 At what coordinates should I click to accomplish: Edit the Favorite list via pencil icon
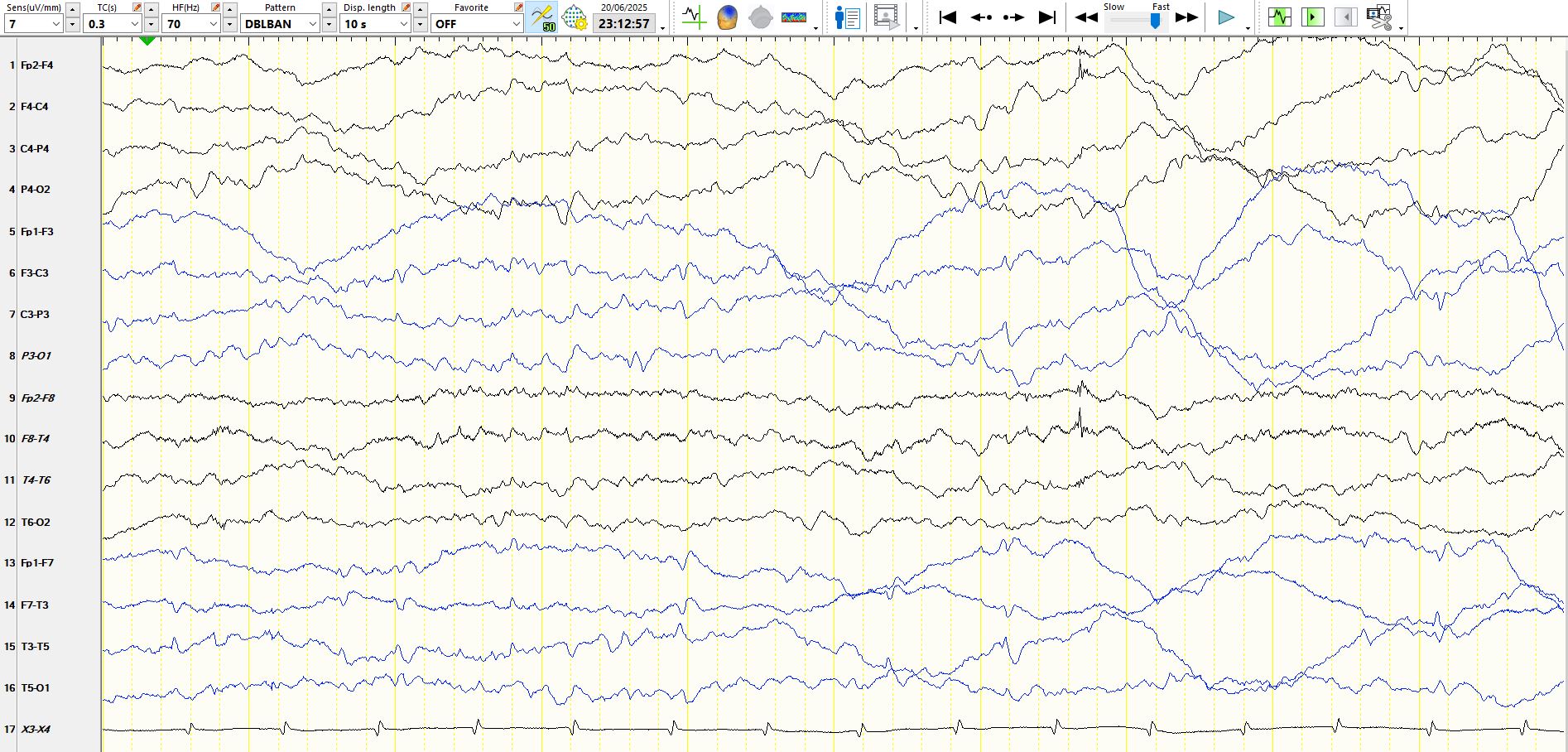pyautogui.click(x=518, y=7)
